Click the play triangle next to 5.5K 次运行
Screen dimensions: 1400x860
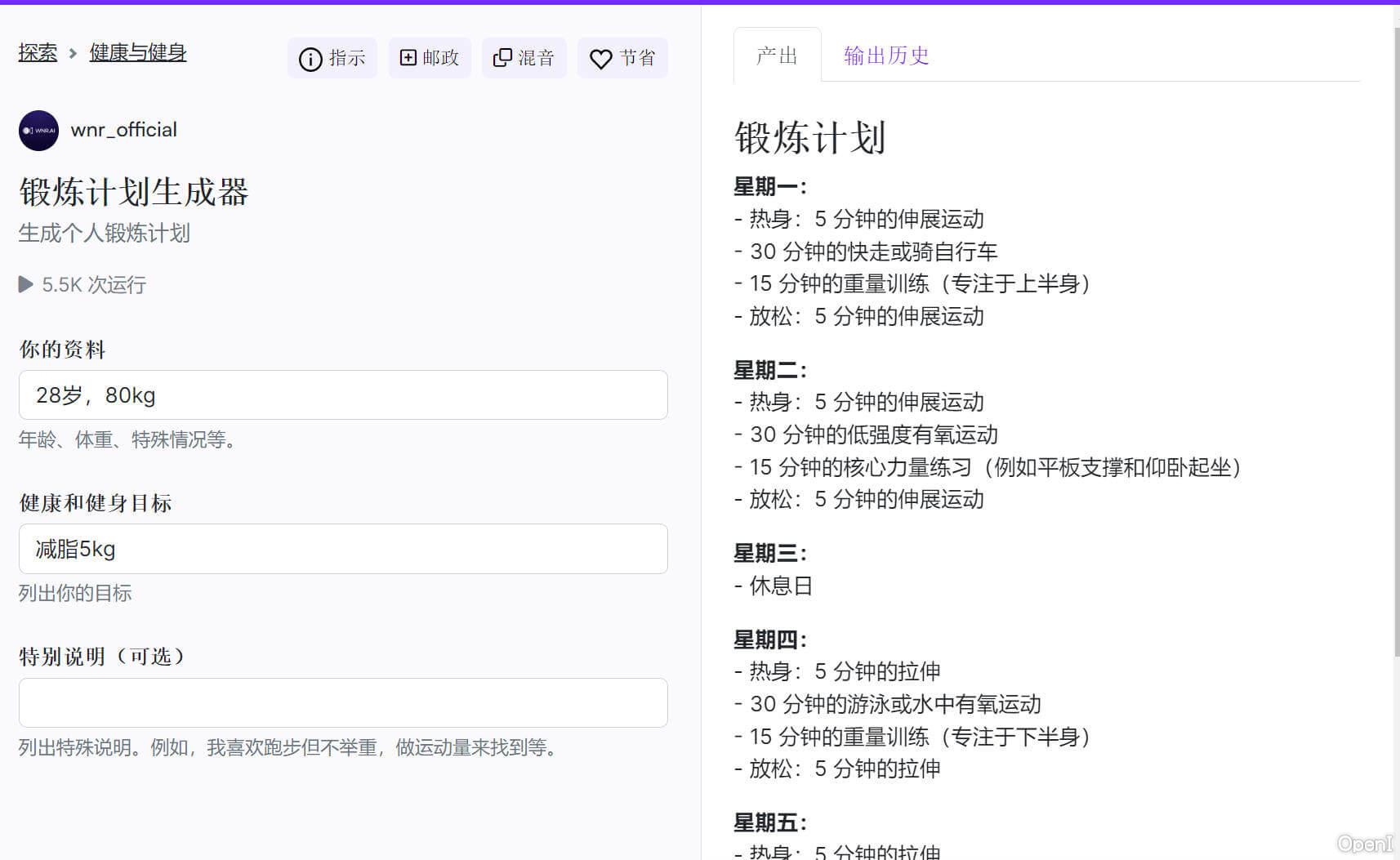tap(26, 284)
